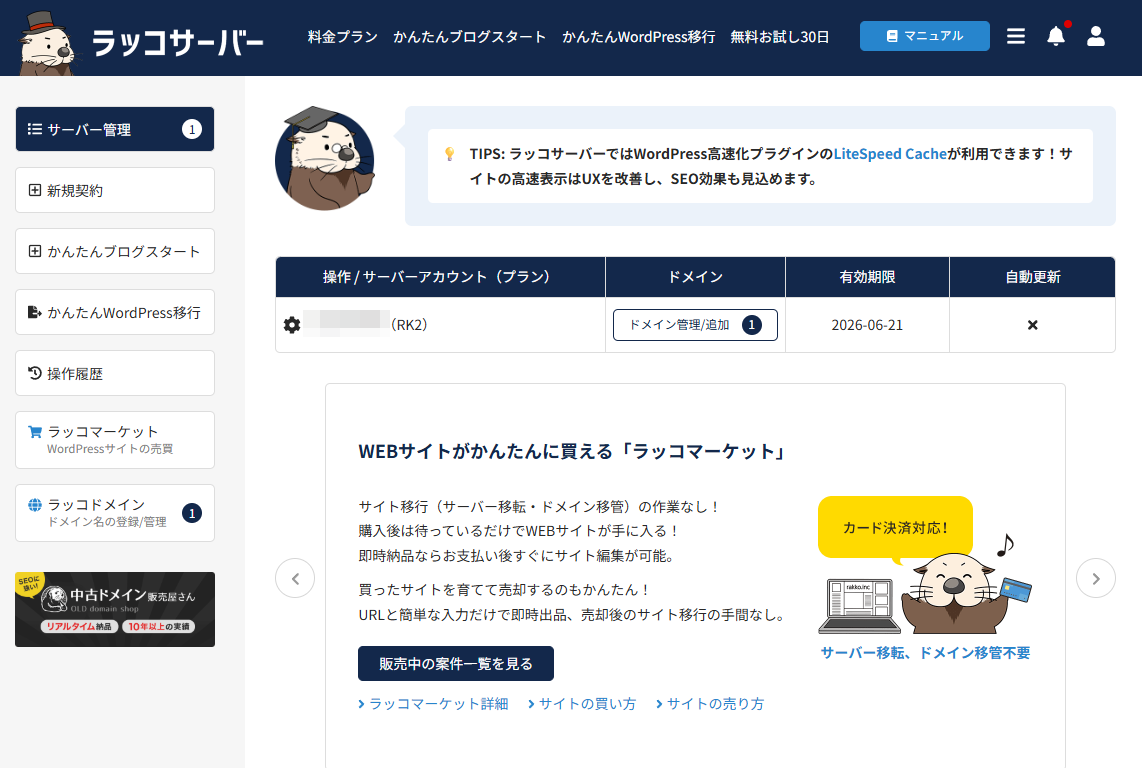Open サーバー管理 in the sidebar
Viewport: 1142px width, 768px height.
tap(115, 129)
